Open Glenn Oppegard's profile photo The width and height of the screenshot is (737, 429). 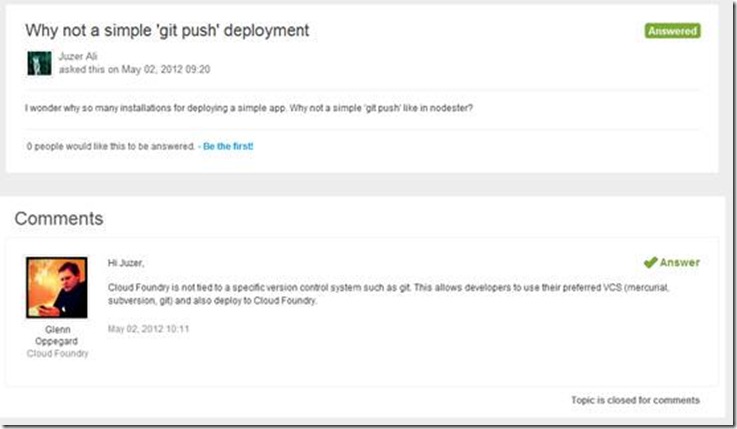56,287
